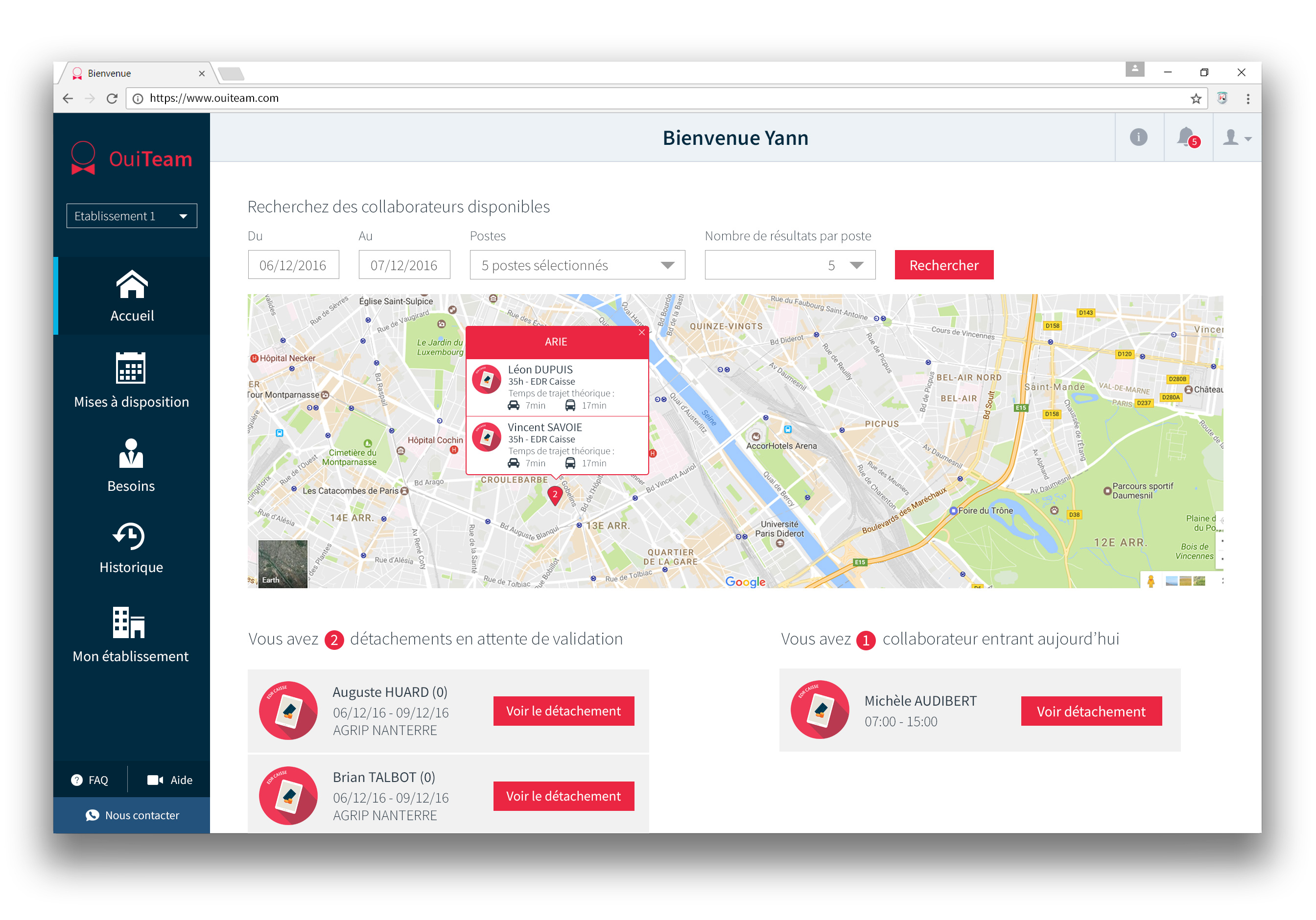Click the Chrome user profile icon

1135,69
